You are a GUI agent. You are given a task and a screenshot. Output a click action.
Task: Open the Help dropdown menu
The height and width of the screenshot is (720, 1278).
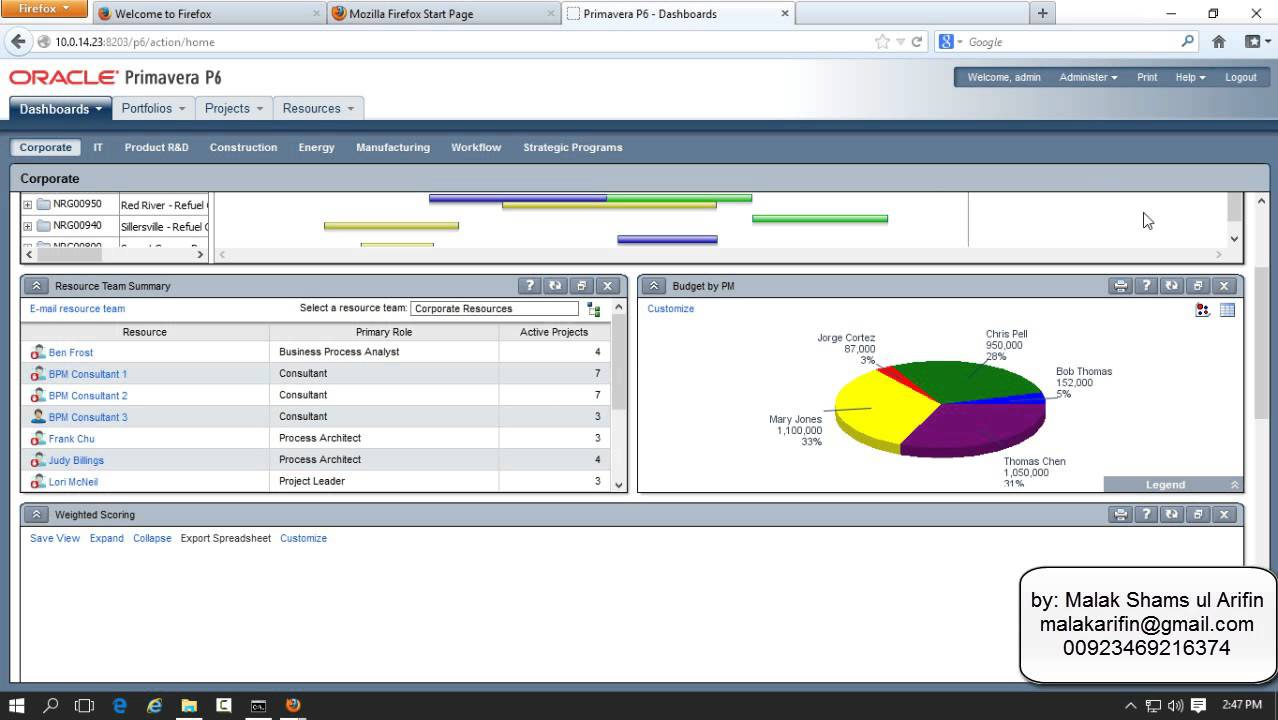pos(1190,77)
